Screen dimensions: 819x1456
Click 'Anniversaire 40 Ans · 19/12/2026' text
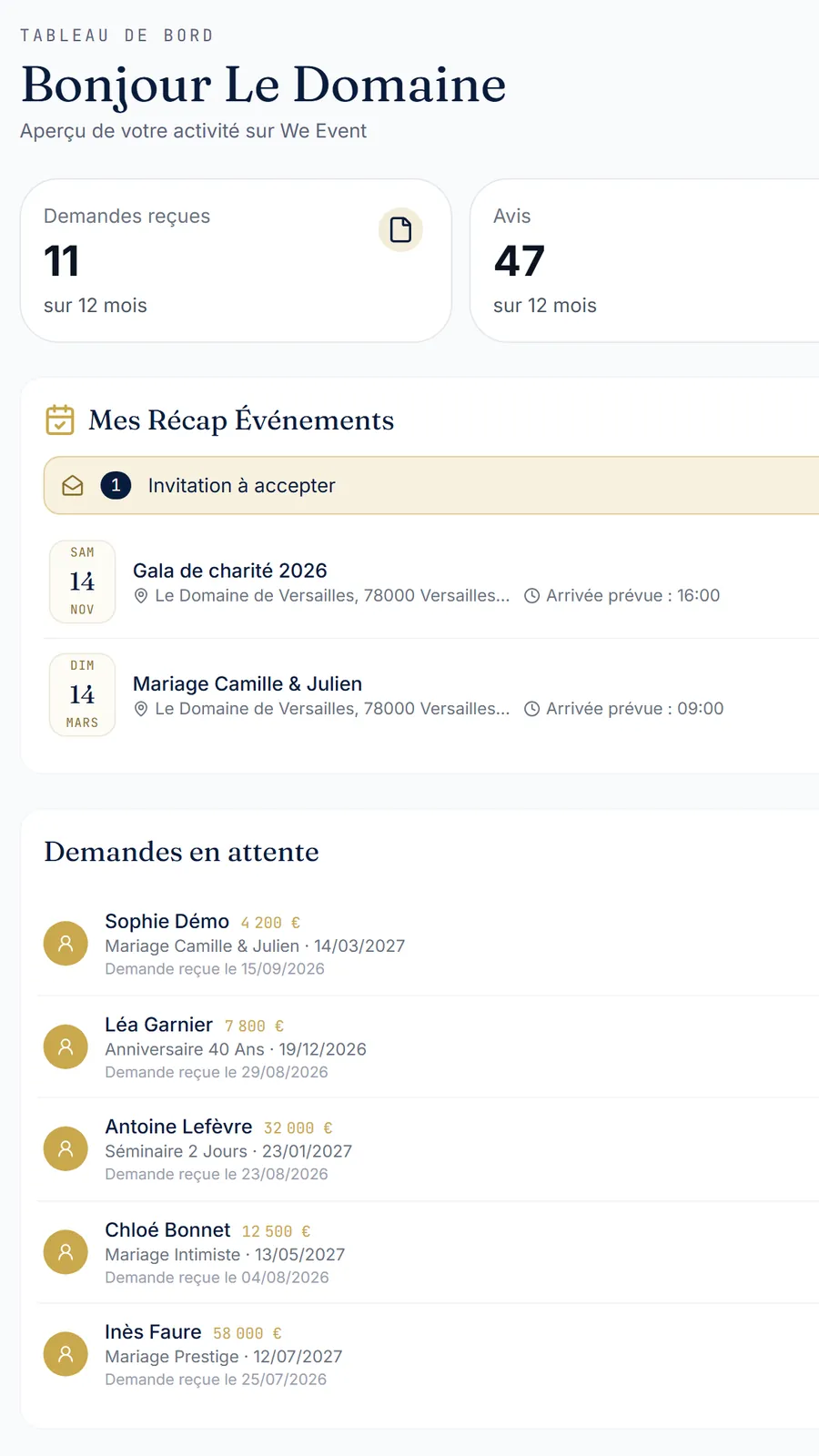pyautogui.click(x=236, y=1049)
